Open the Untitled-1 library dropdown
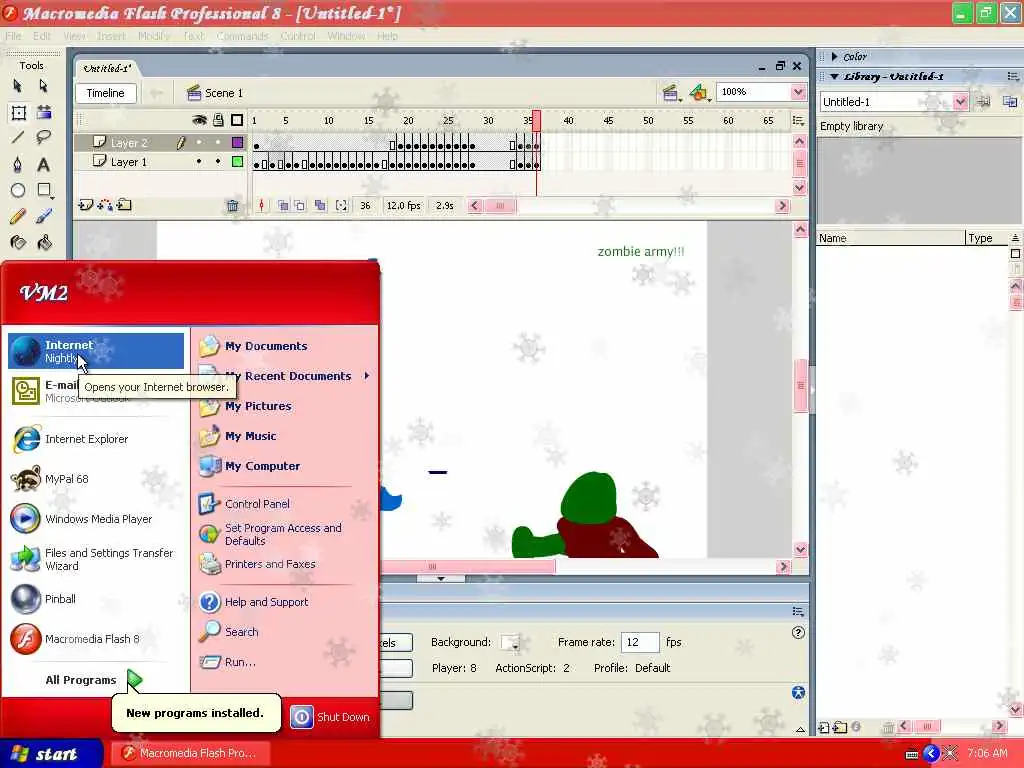The width and height of the screenshot is (1024, 768). 959,102
